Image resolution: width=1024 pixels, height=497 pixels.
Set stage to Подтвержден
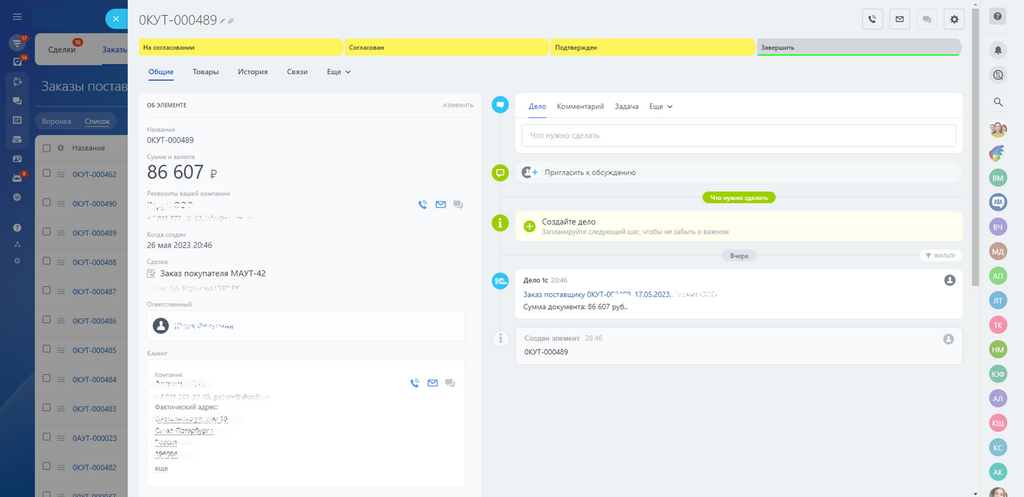tap(653, 48)
